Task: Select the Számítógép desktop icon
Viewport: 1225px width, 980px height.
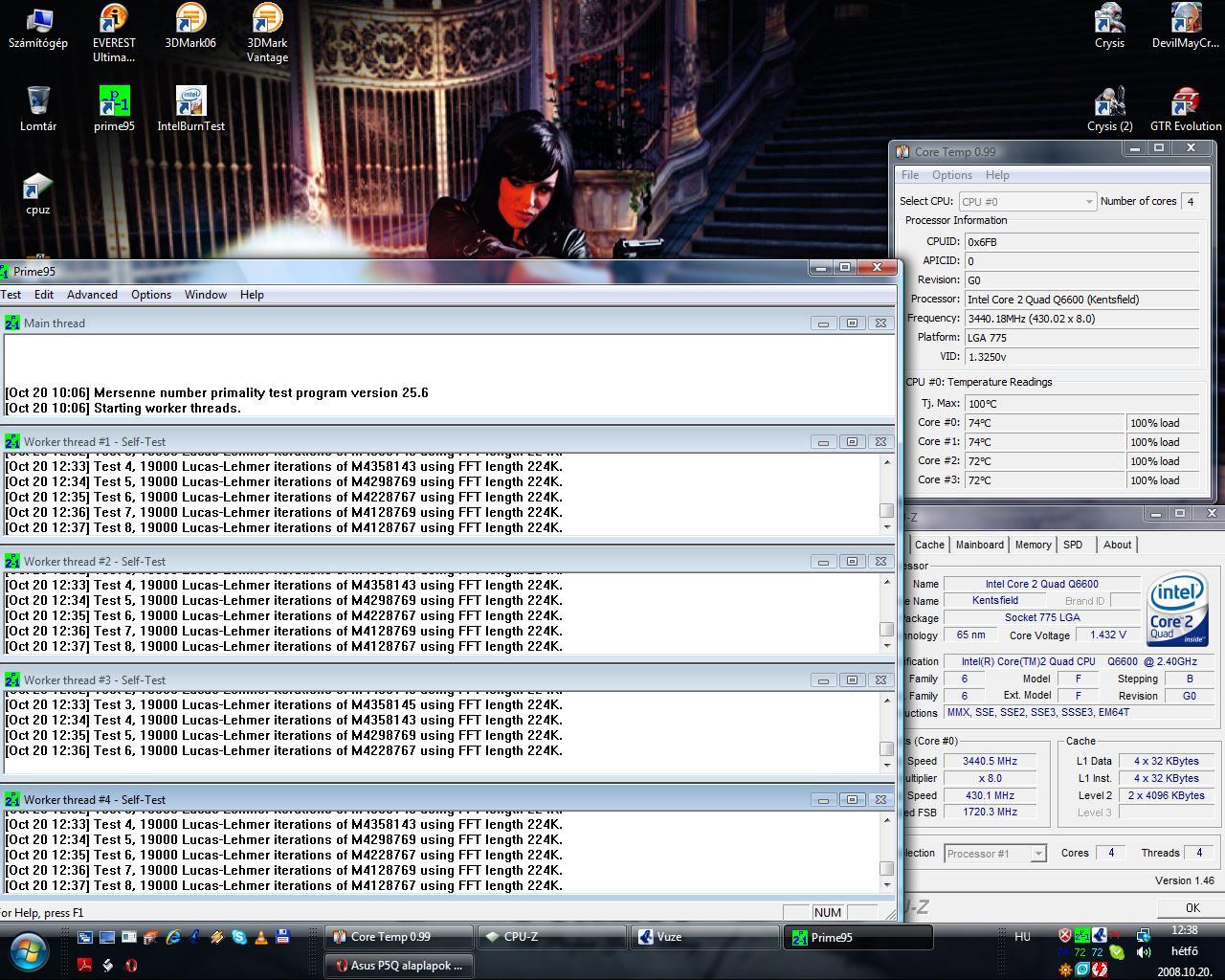Action: [x=38, y=26]
